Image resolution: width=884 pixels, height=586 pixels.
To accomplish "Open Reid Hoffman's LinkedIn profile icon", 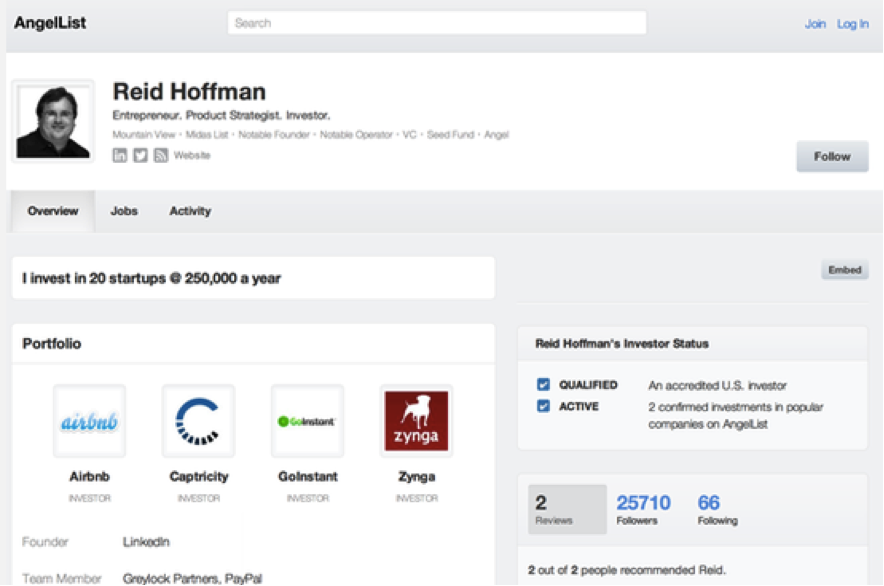I will pos(120,155).
